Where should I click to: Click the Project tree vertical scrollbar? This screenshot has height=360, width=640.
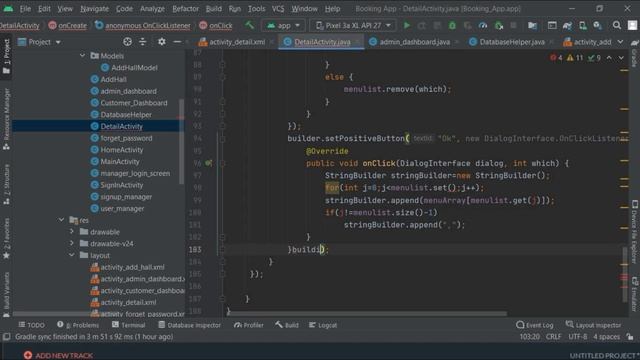181,141
